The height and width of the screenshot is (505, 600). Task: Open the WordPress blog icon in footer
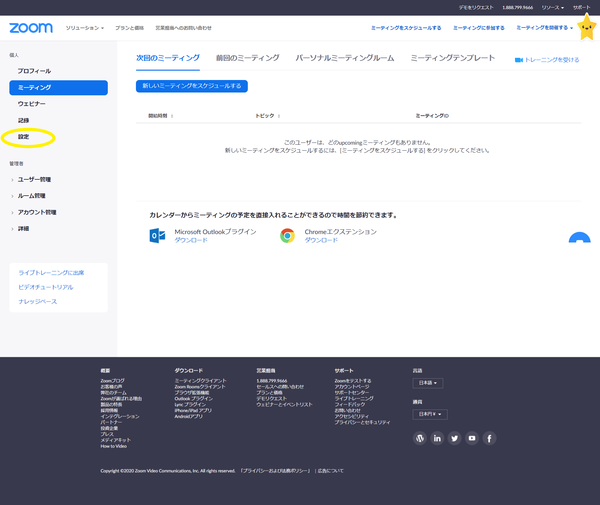(420, 438)
